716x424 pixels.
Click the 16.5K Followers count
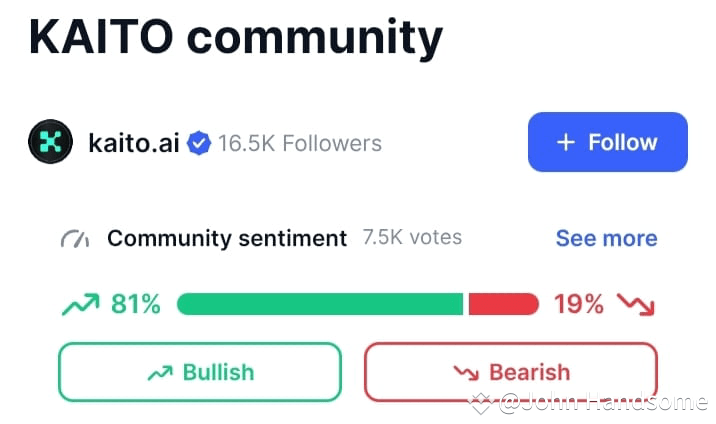(300, 143)
